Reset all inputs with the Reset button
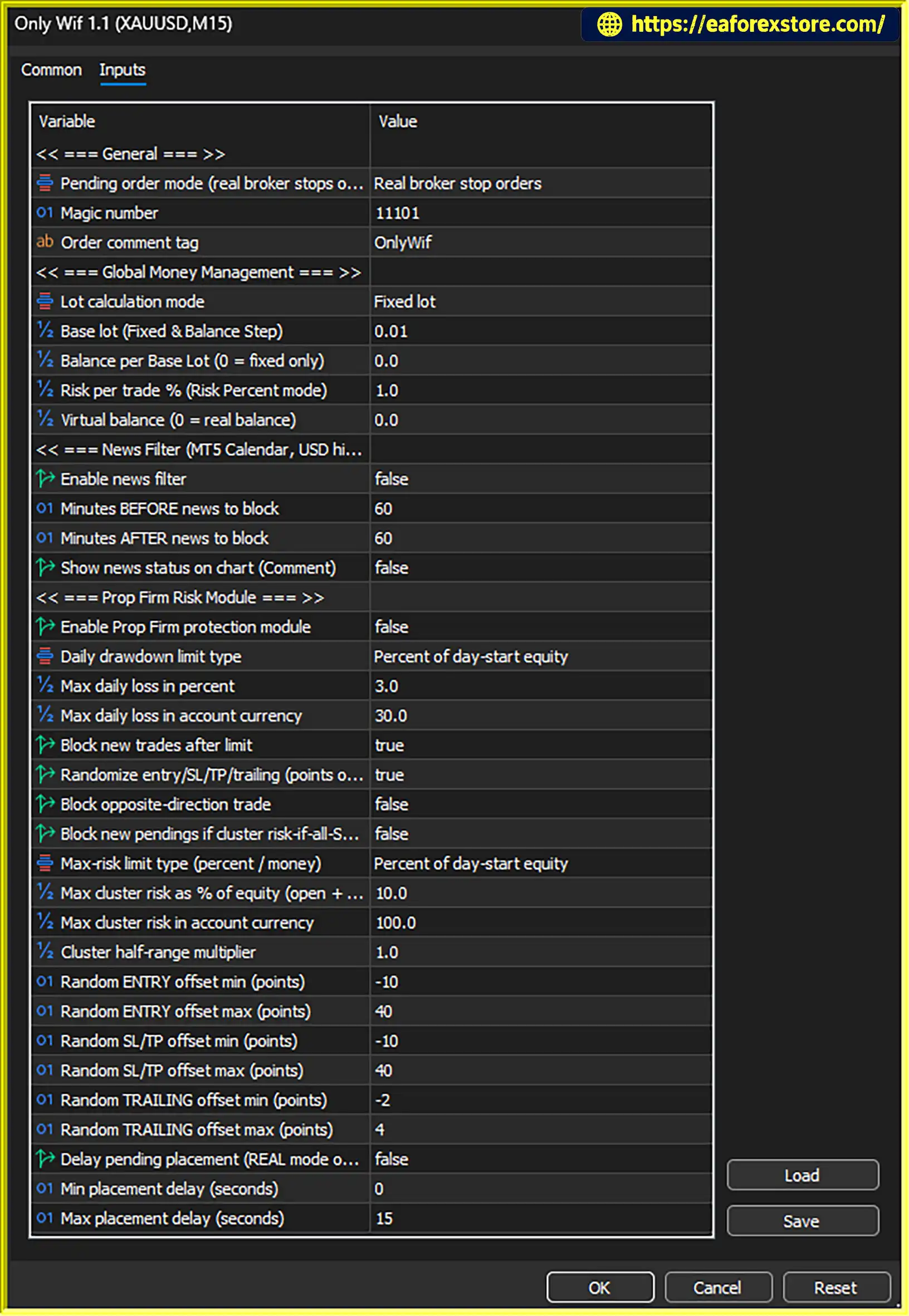Screen dimensions: 909x1316 click(x=836, y=1288)
